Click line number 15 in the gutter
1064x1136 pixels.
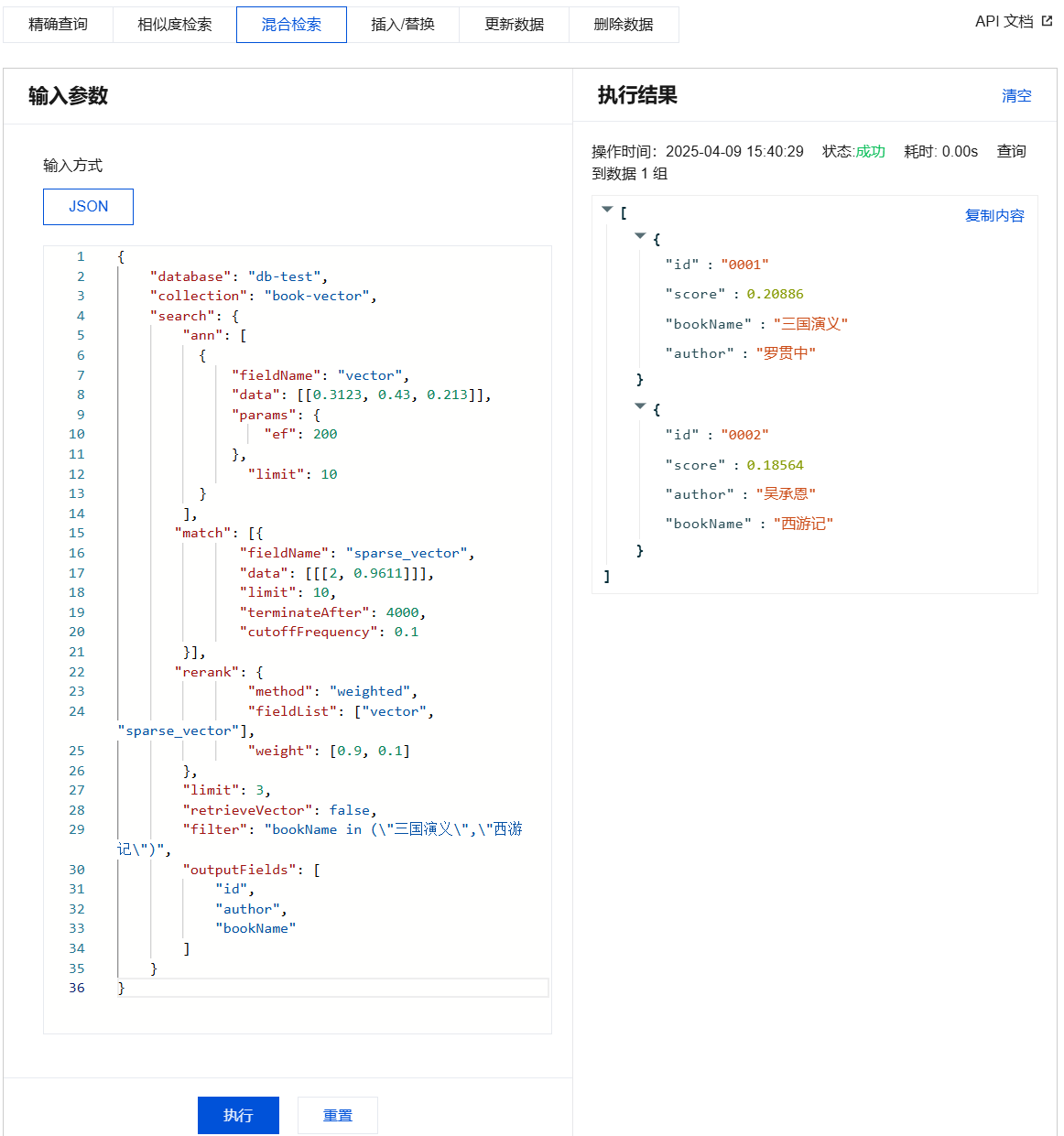pos(77,533)
